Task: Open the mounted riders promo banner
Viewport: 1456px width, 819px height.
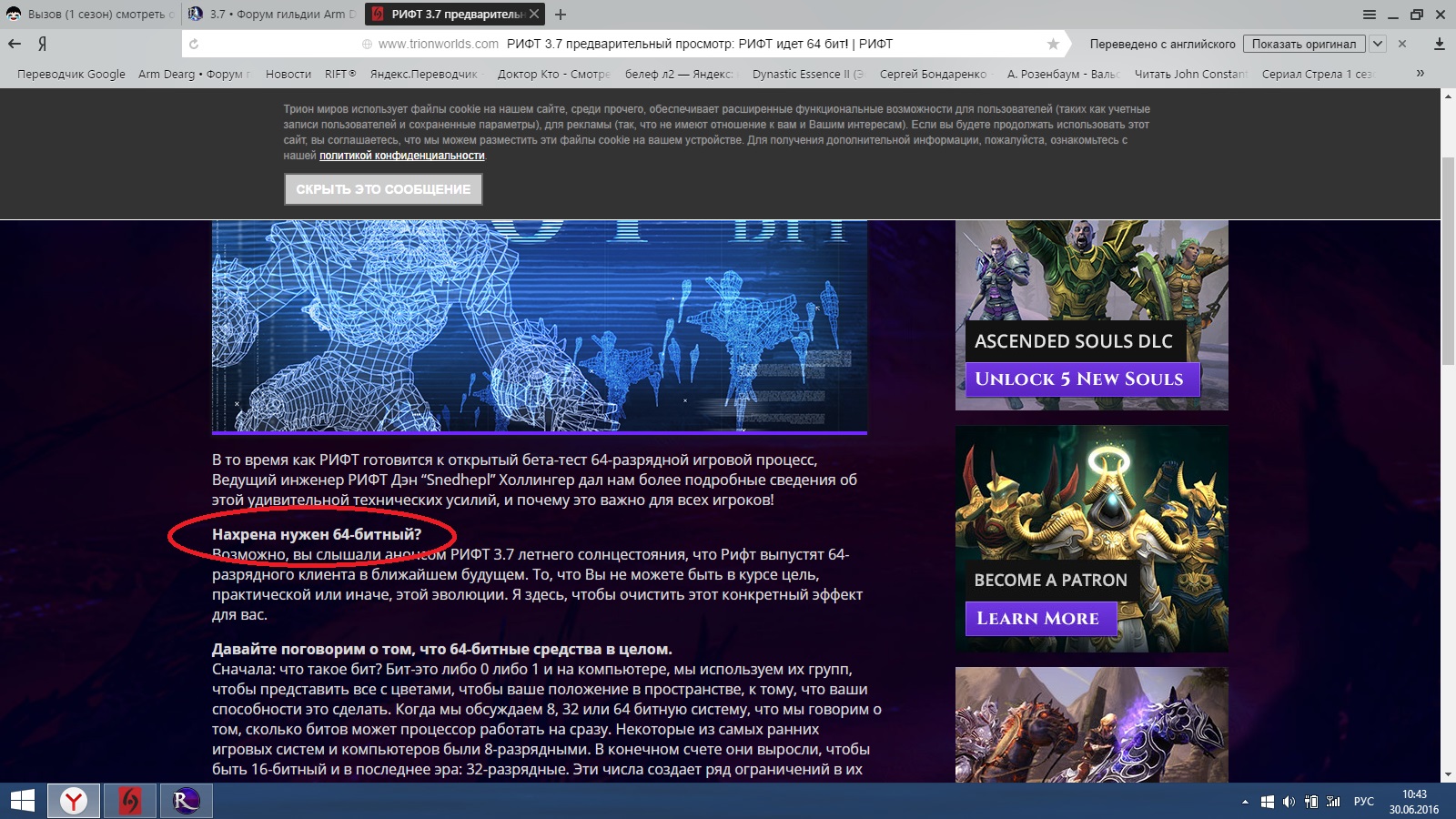Action: click(1091, 724)
